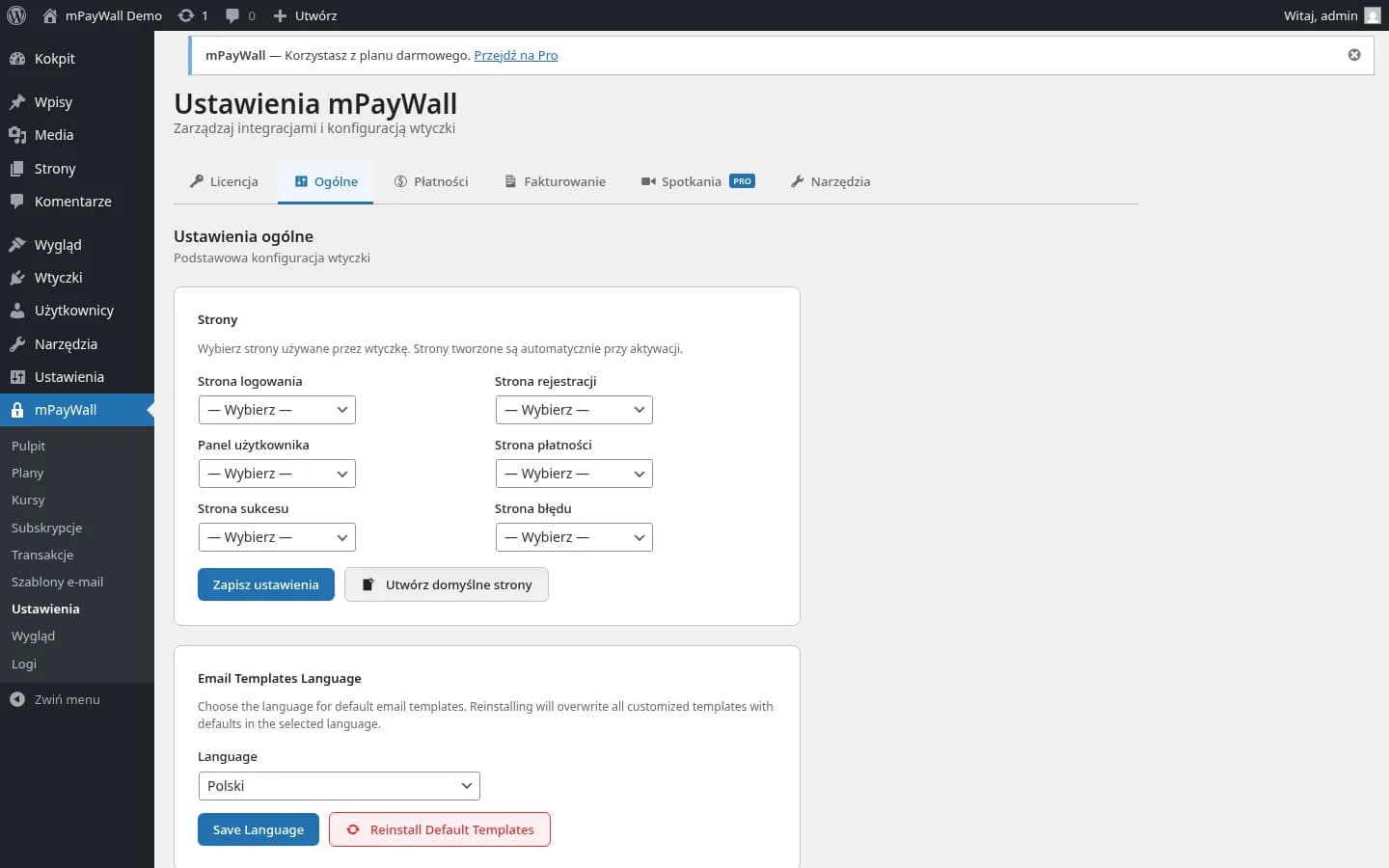
Task: Expand the Strona logowania dropdown
Action: point(277,410)
